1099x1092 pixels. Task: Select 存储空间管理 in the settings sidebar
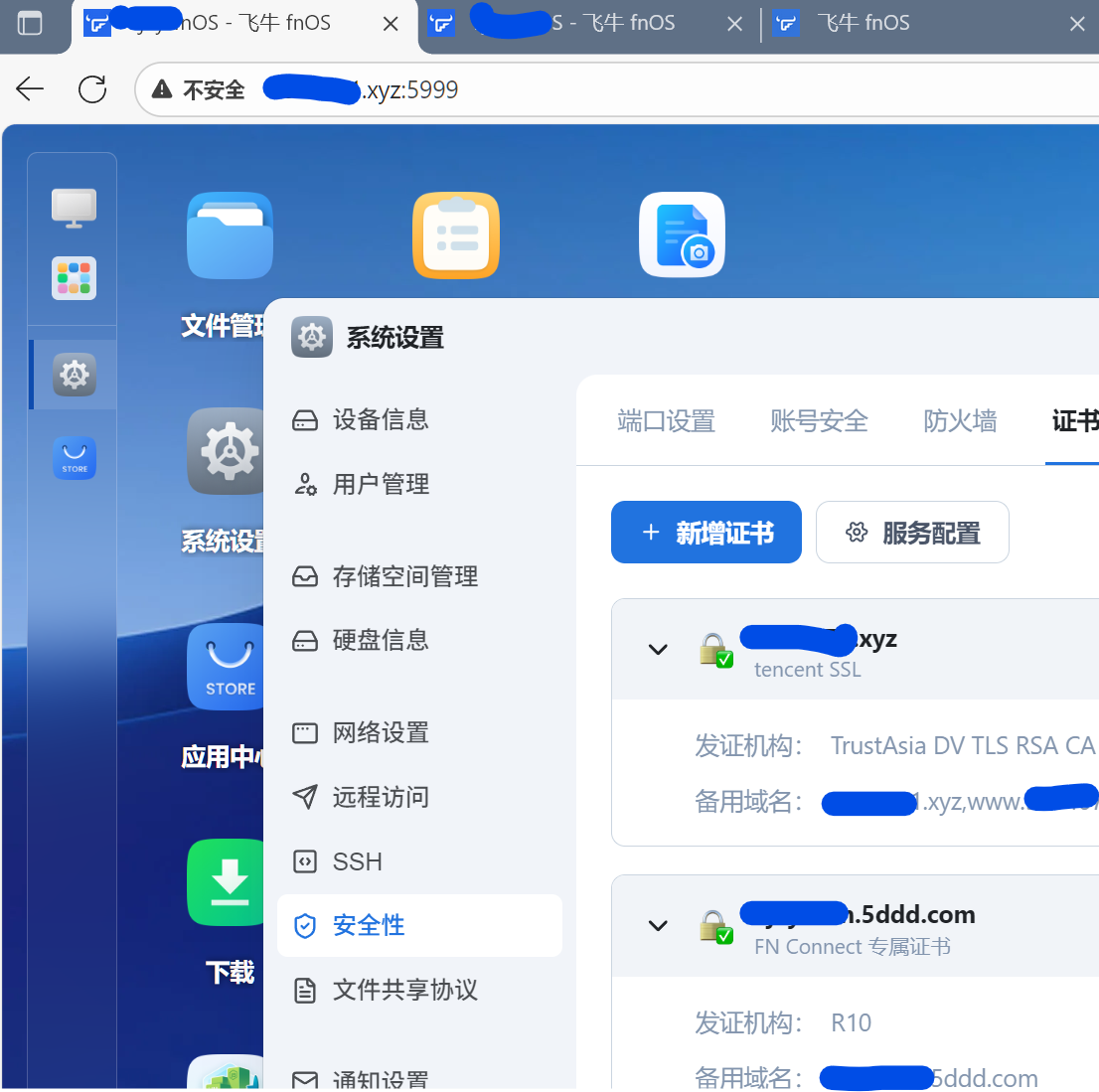(x=419, y=577)
